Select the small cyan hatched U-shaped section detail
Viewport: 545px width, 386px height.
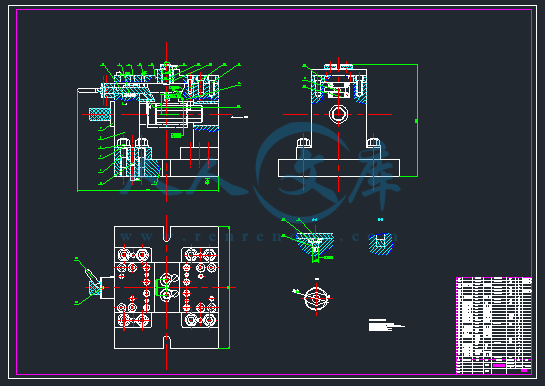(x=381, y=244)
